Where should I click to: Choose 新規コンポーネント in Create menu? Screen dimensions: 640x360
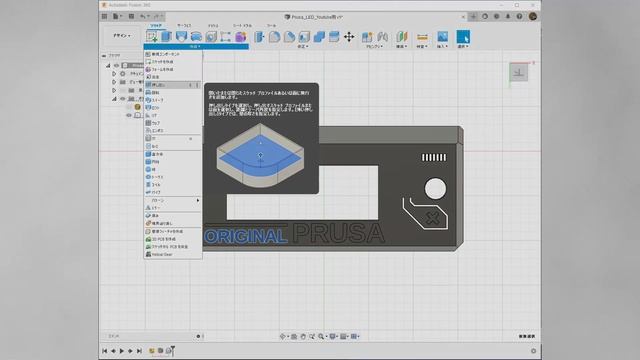coord(173,54)
